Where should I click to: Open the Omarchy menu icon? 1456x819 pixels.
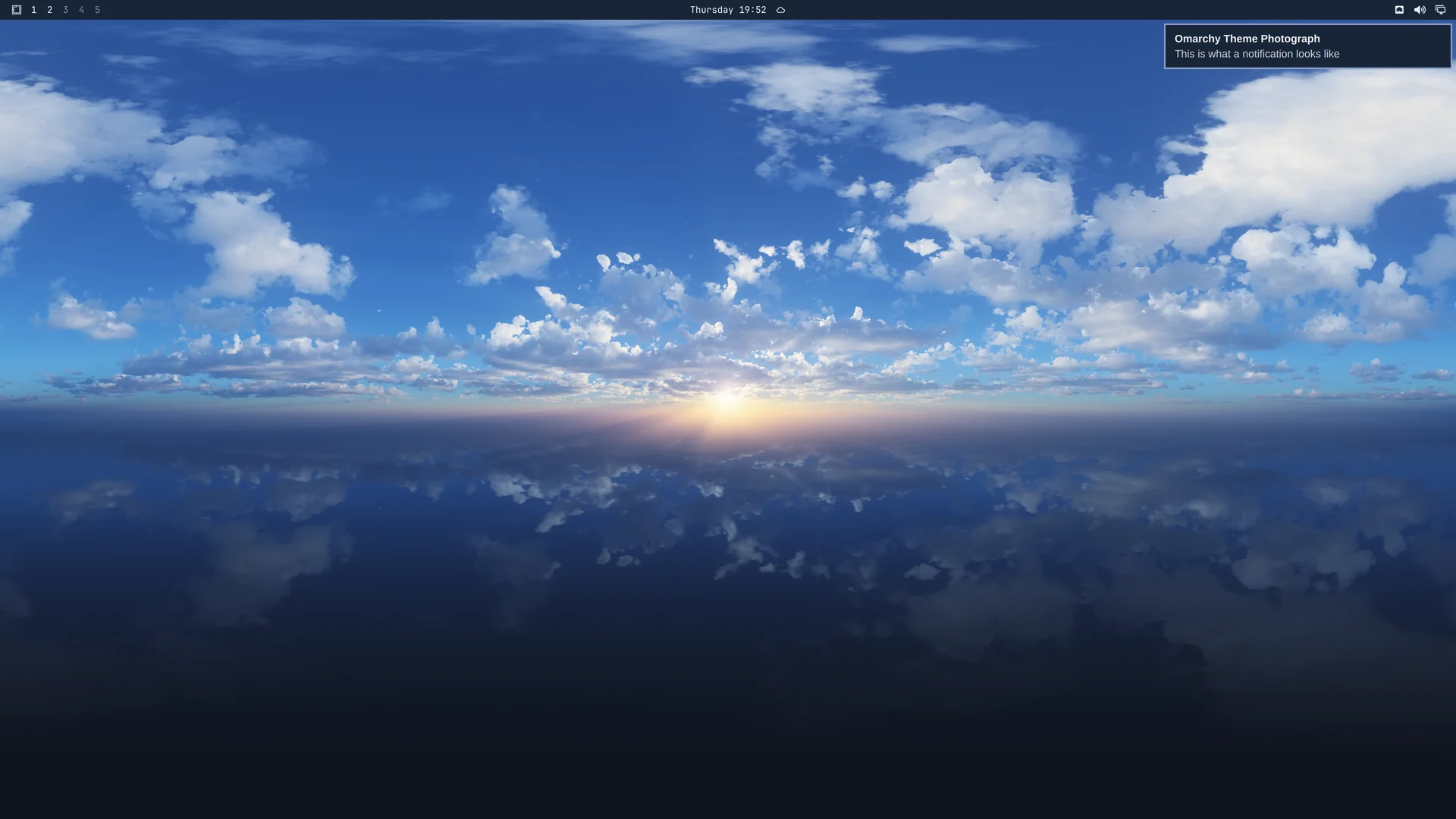coord(17,10)
